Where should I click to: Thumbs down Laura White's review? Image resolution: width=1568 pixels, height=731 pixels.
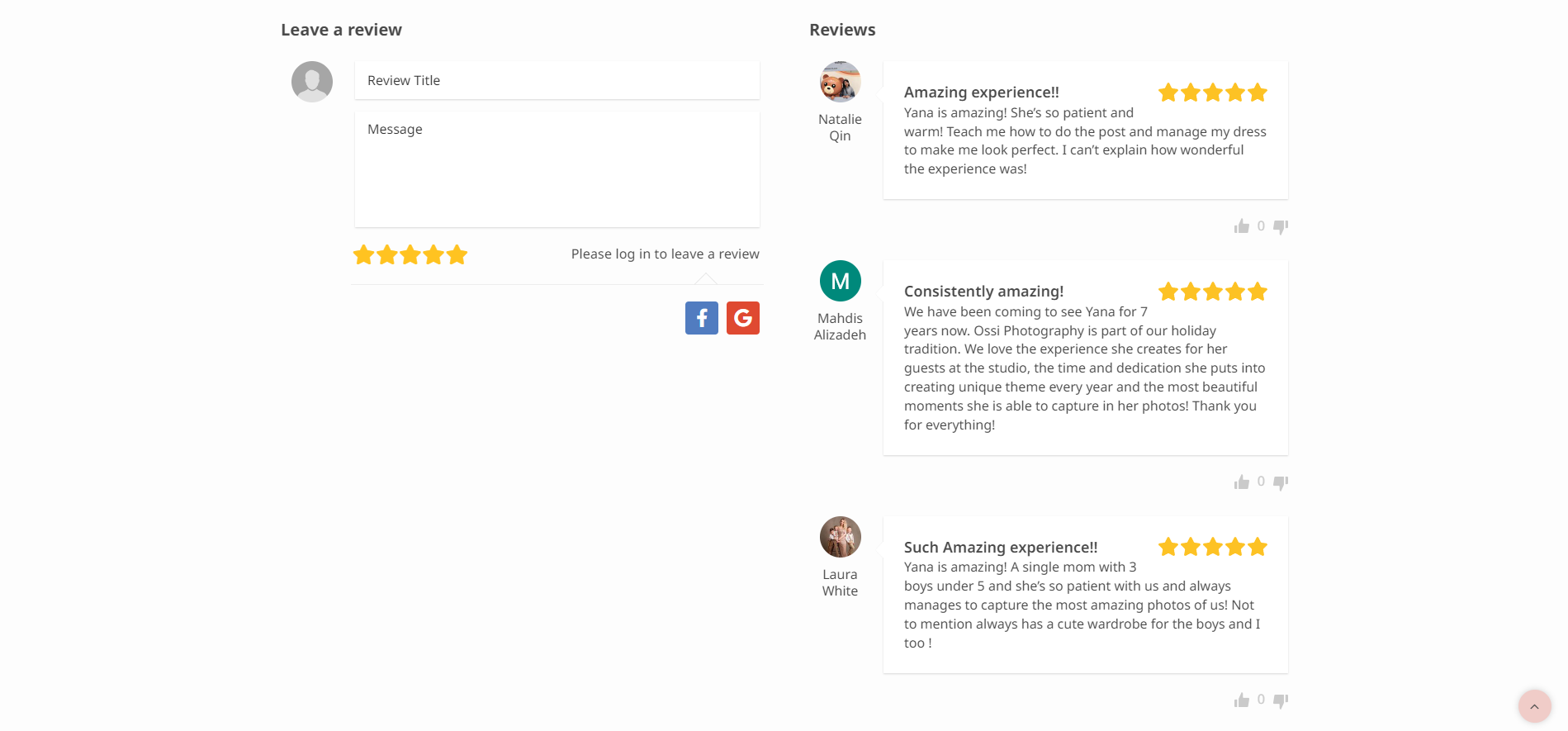[1281, 700]
